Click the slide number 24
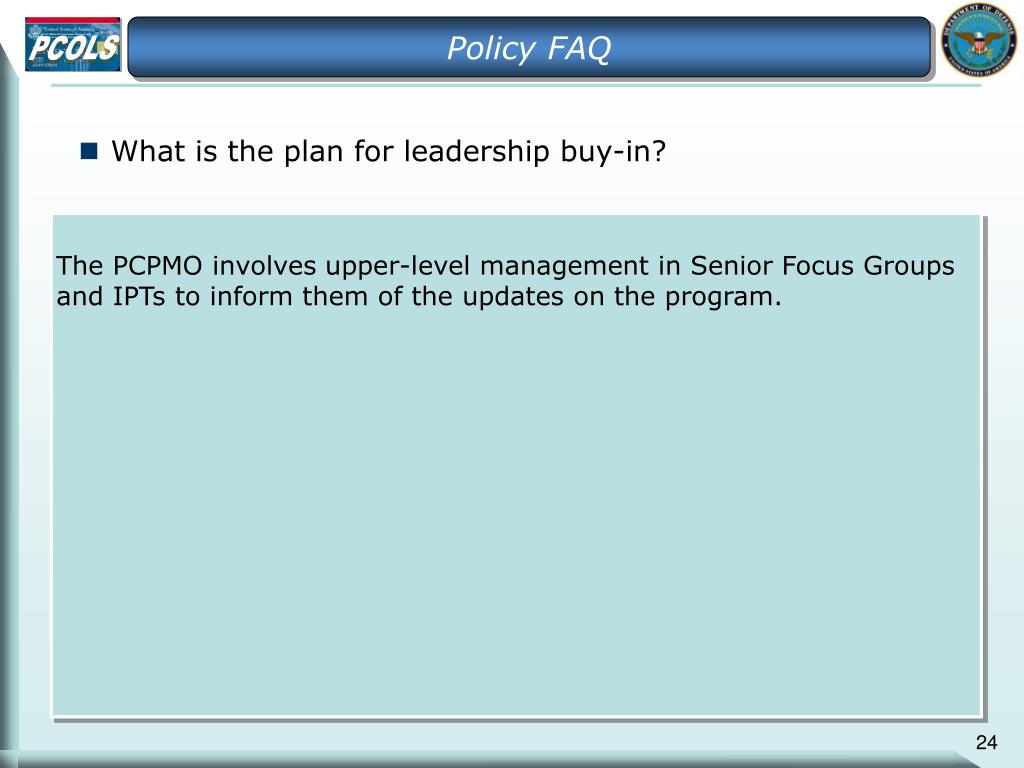 [986, 743]
